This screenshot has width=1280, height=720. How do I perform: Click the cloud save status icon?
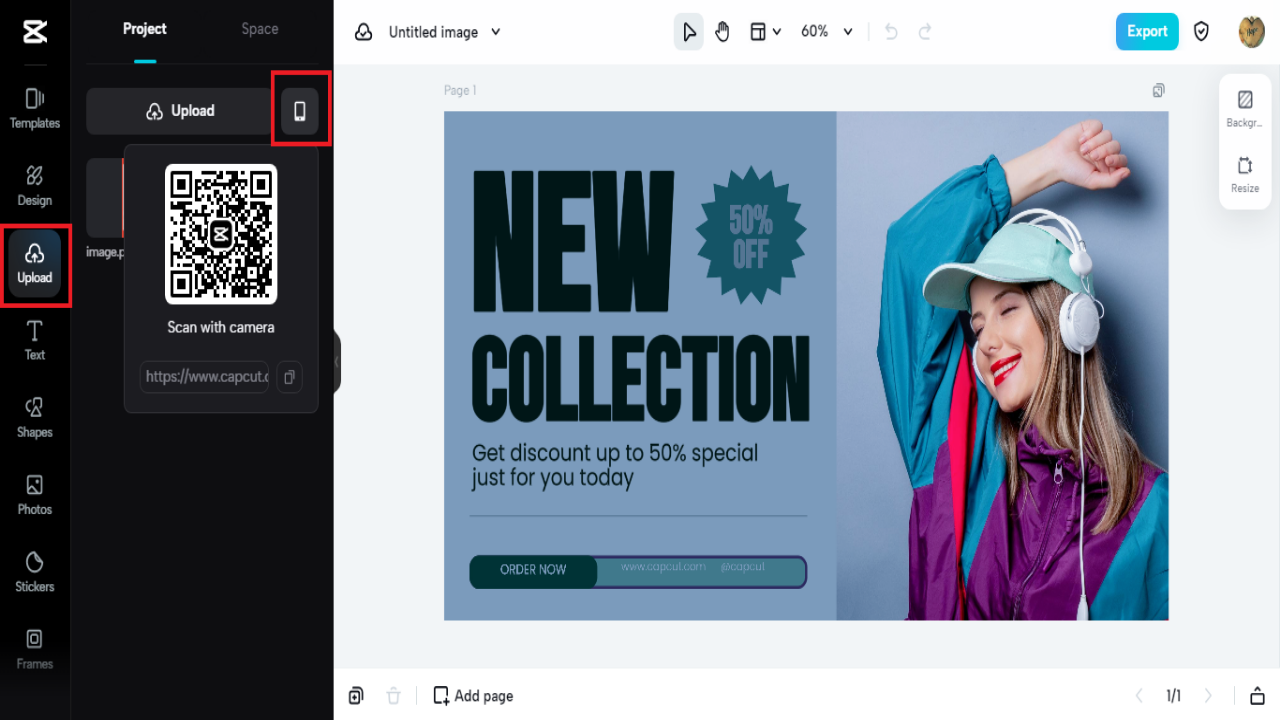pyautogui.click(x=364, y=32)
